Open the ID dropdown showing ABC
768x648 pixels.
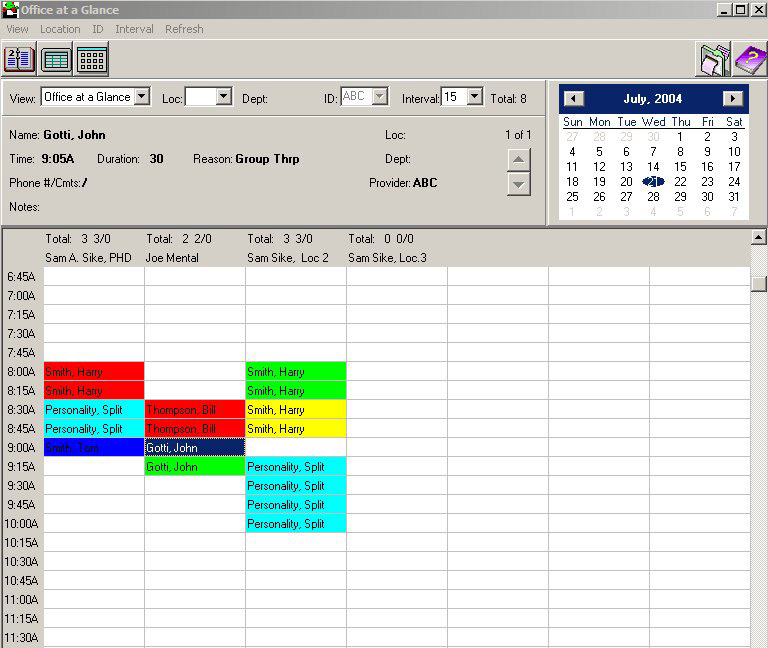coord(380,96)
